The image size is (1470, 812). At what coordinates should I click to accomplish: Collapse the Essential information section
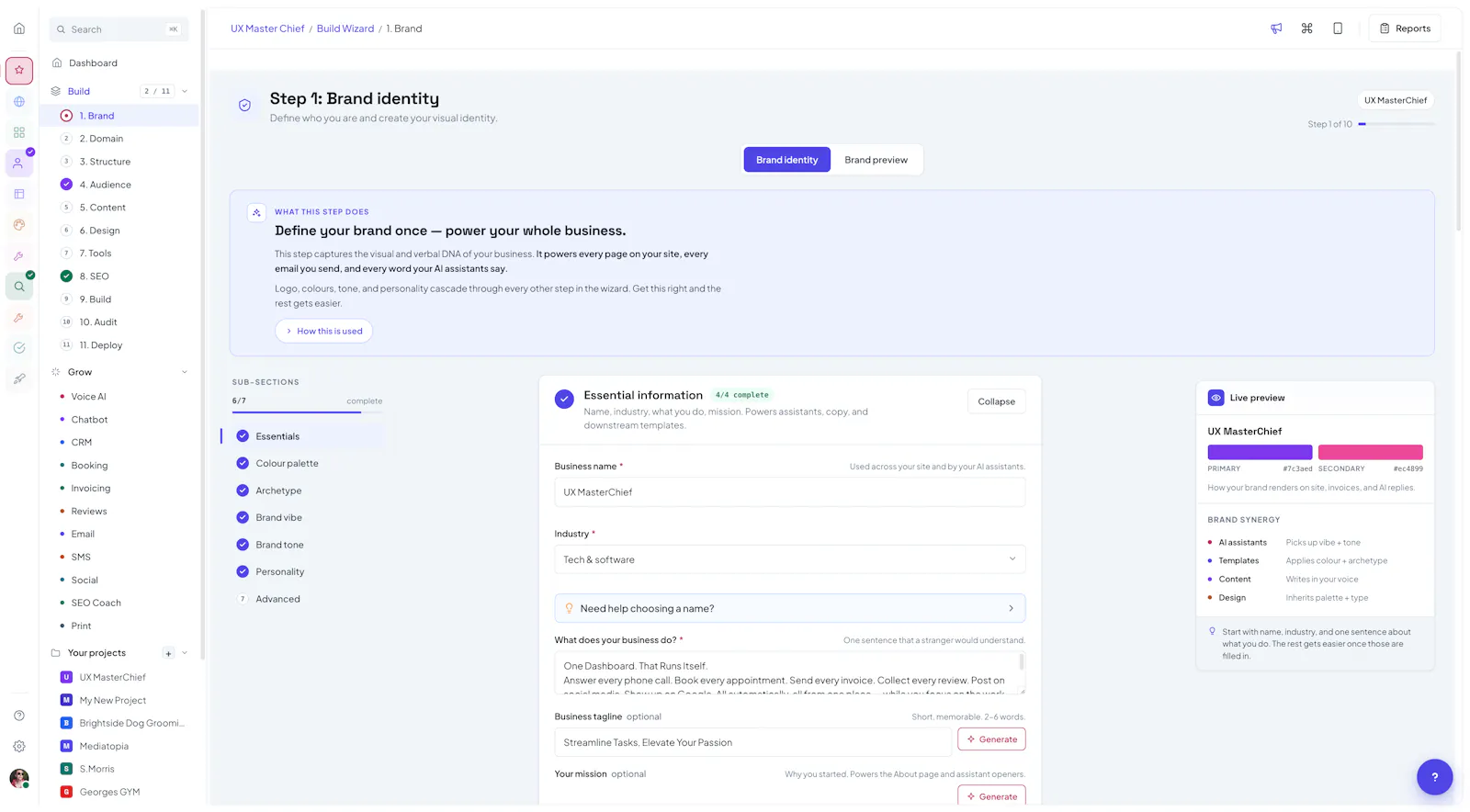tap(996, 401)
